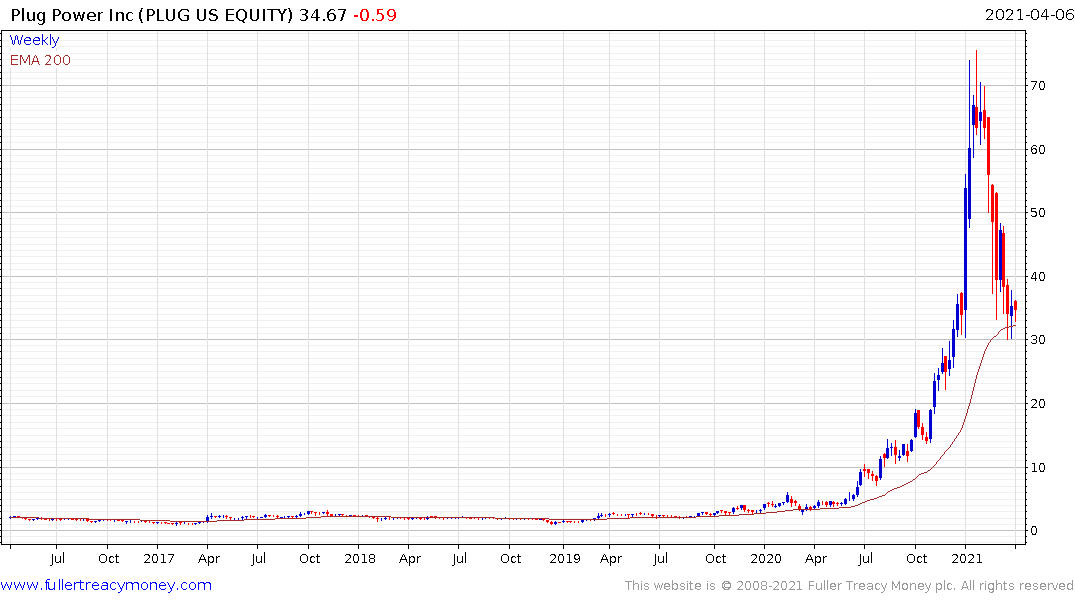
Task: Click the 2017 marker on the time axis
Action: [x=159, y=558]
